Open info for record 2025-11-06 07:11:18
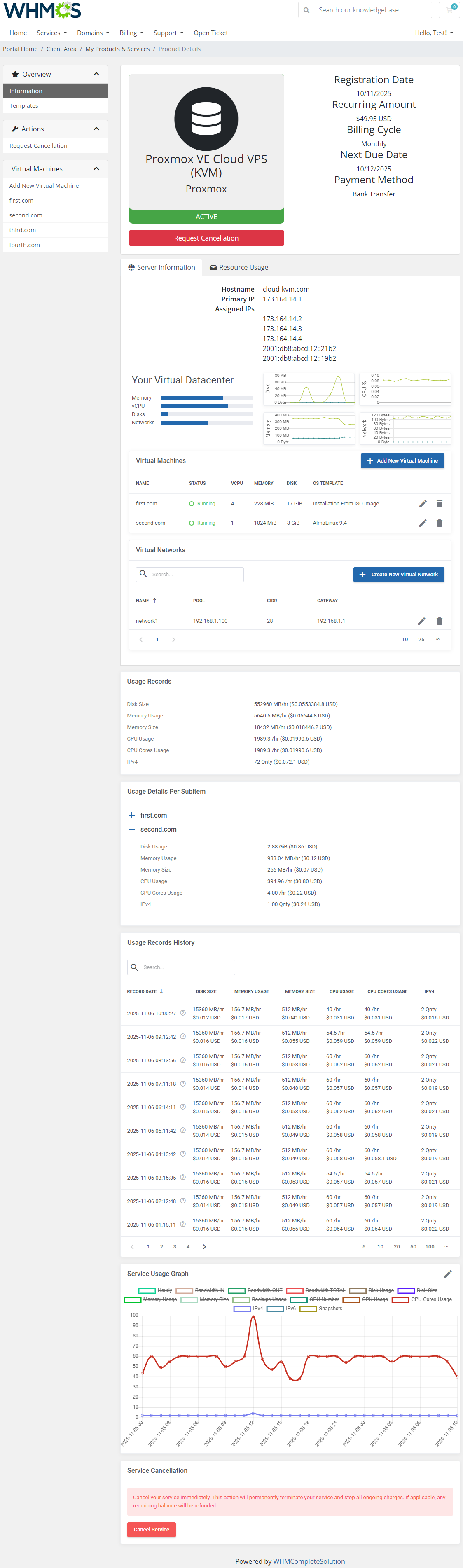Screen dimensions: 463x1568 (182, 1084)
